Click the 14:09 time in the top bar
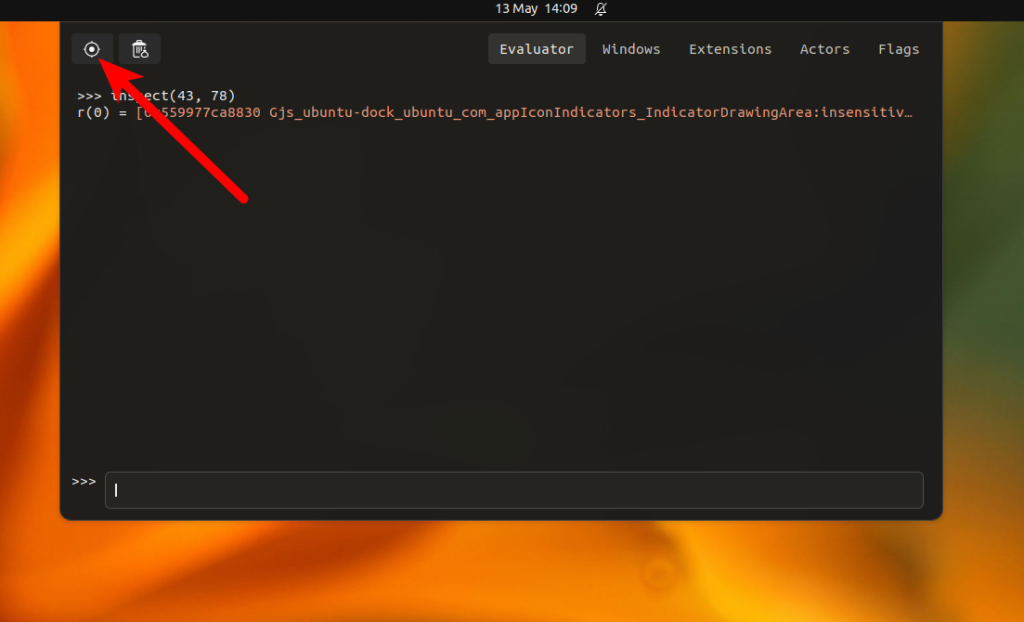This screenshot has height=622, width=1024. point(561,9)
